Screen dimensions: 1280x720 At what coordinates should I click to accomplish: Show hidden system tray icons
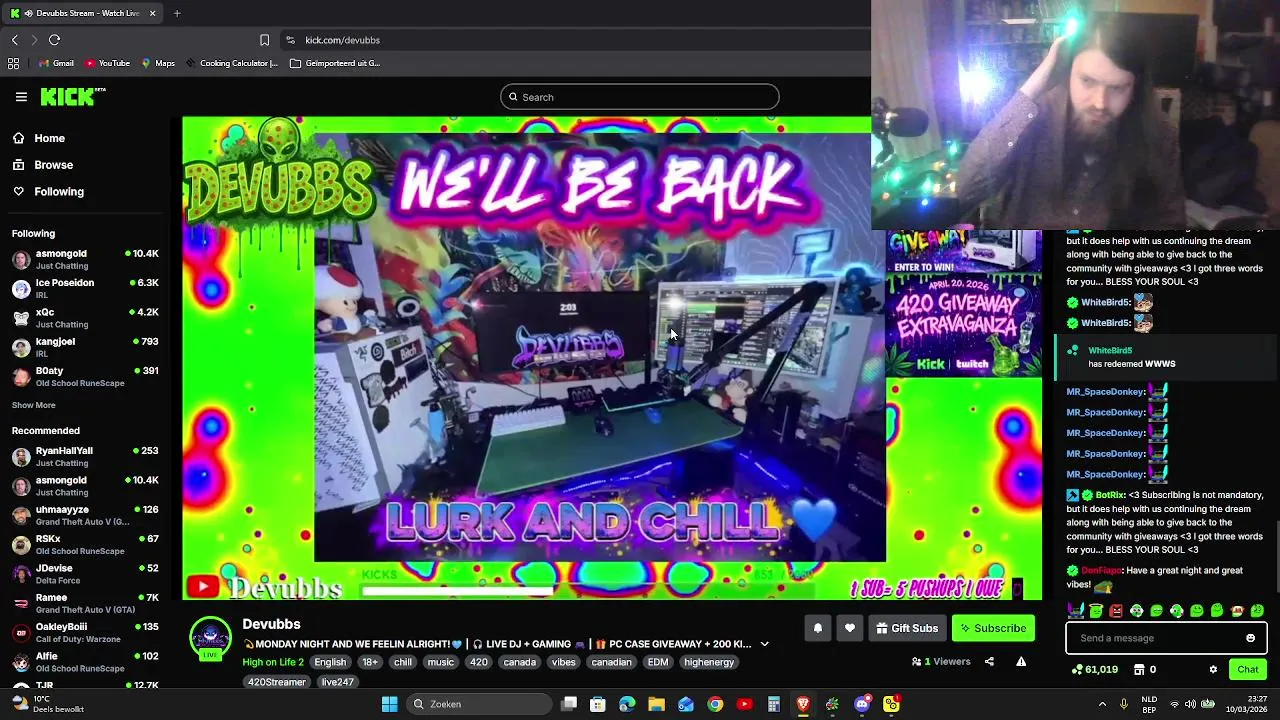coord(1102,704)
